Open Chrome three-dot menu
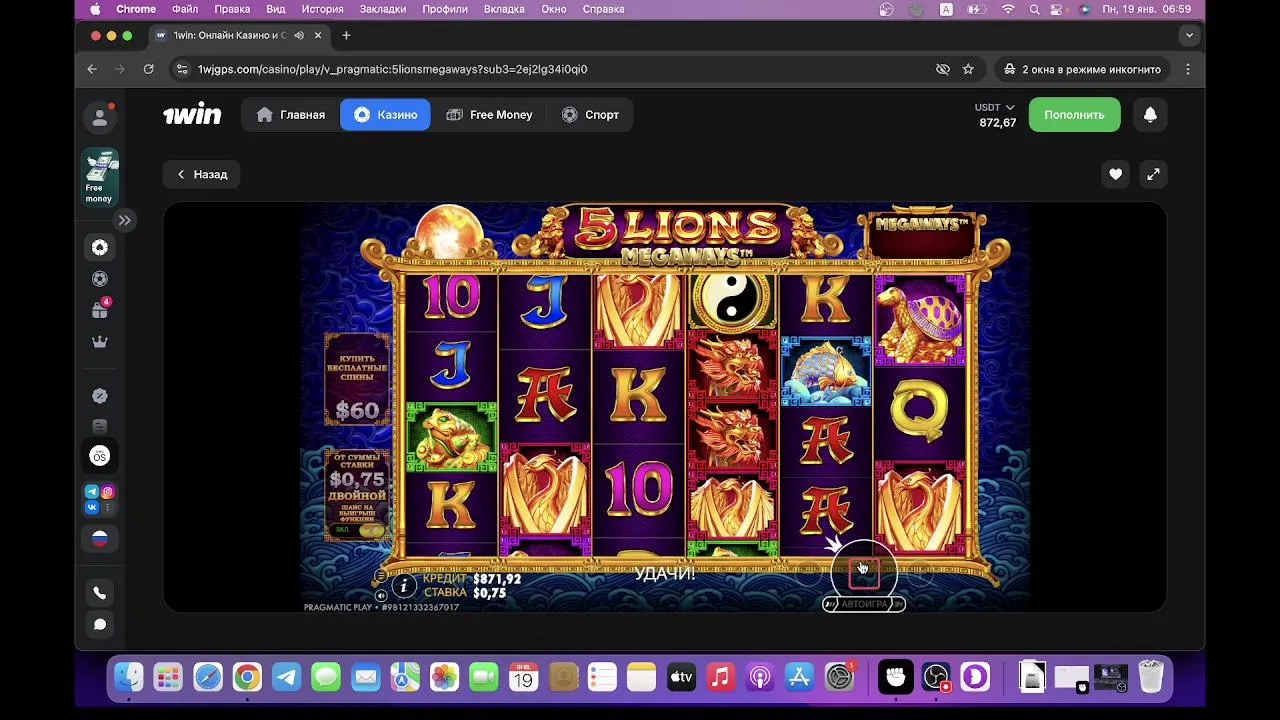 pyautogui.click(x=1188, y=69)
